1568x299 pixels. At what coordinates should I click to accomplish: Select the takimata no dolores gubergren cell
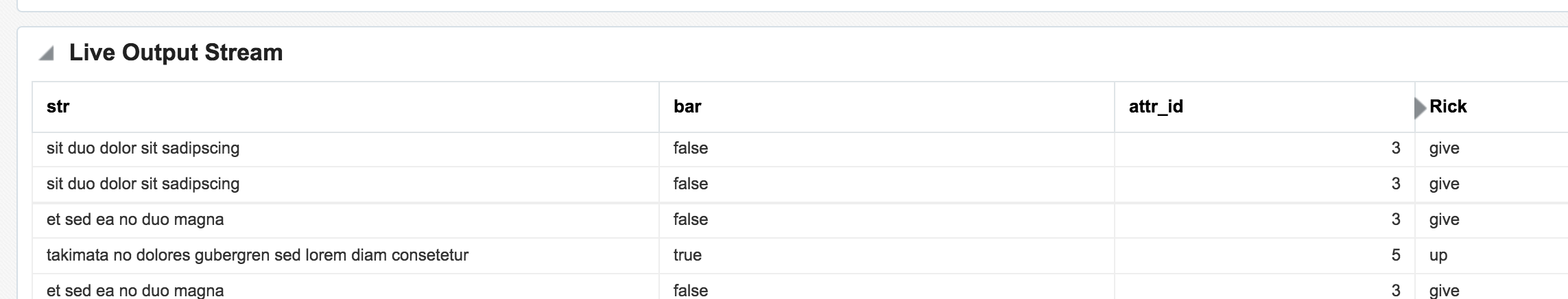pyautogui.click(x=257, y=256)
